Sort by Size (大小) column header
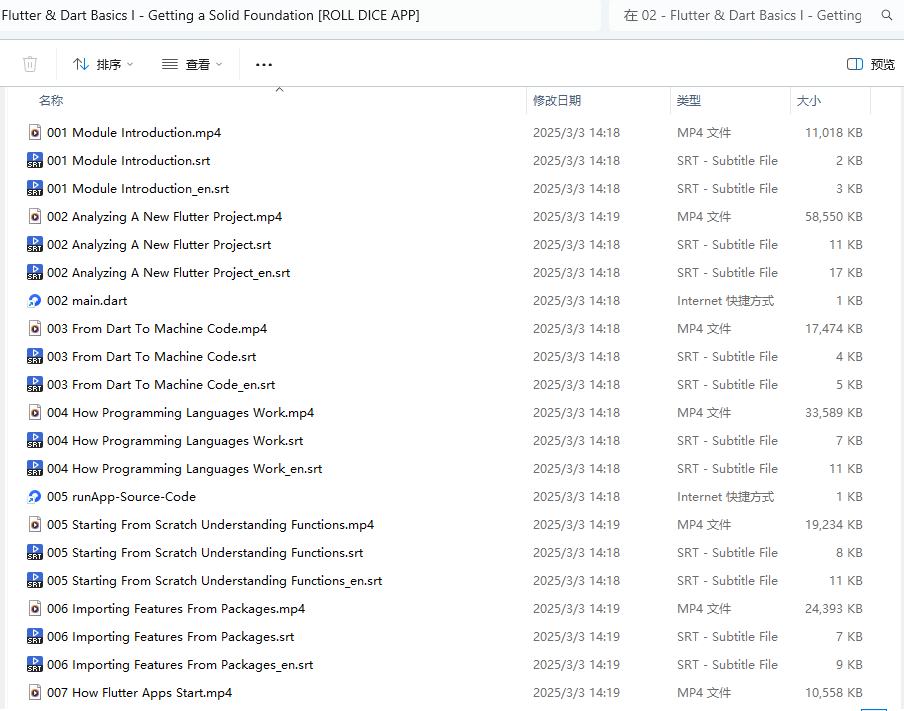The height and width of the screenshot is (711, 904). (x=808, y=100)
